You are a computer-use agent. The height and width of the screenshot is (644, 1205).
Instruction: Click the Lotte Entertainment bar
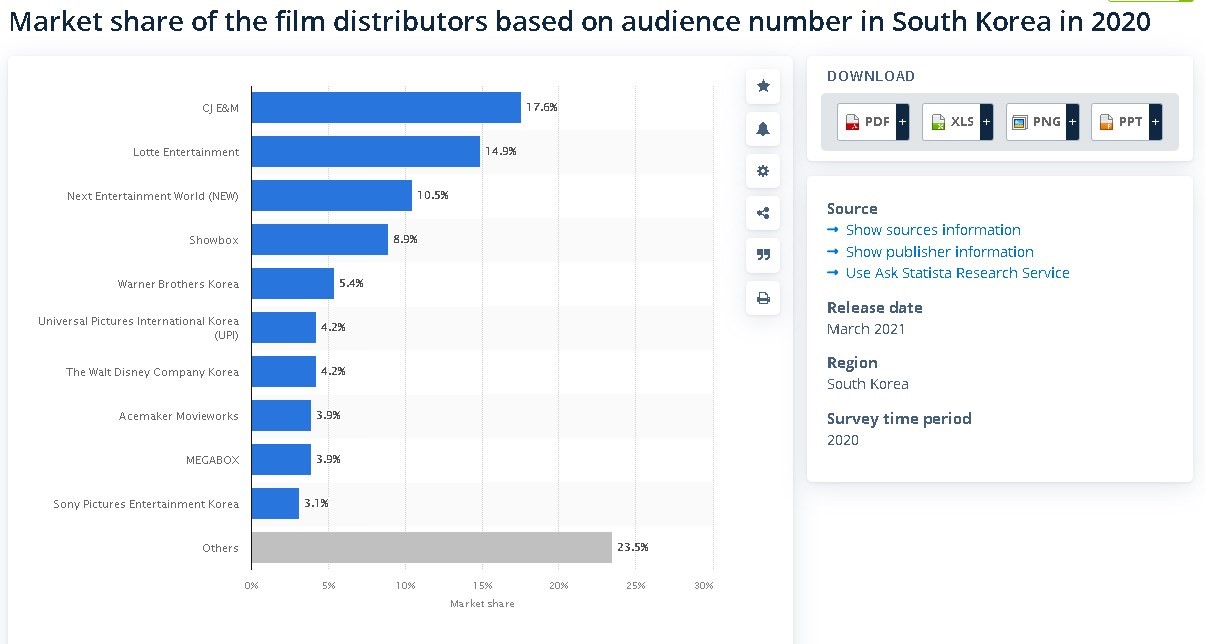coord(365,152)
